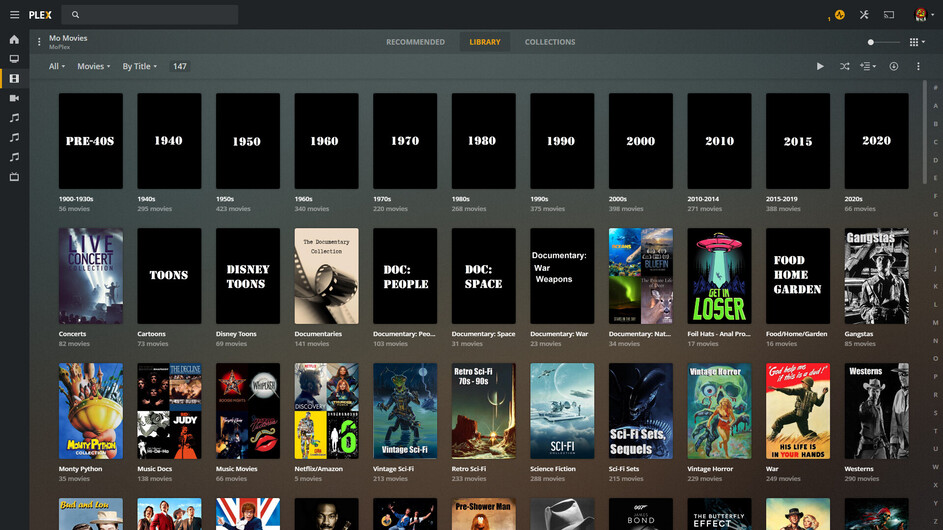The image size is (943, 530).
Task: Expand the By Title sort dropdown
Action: pyautogui.click(x=140, y=66)
